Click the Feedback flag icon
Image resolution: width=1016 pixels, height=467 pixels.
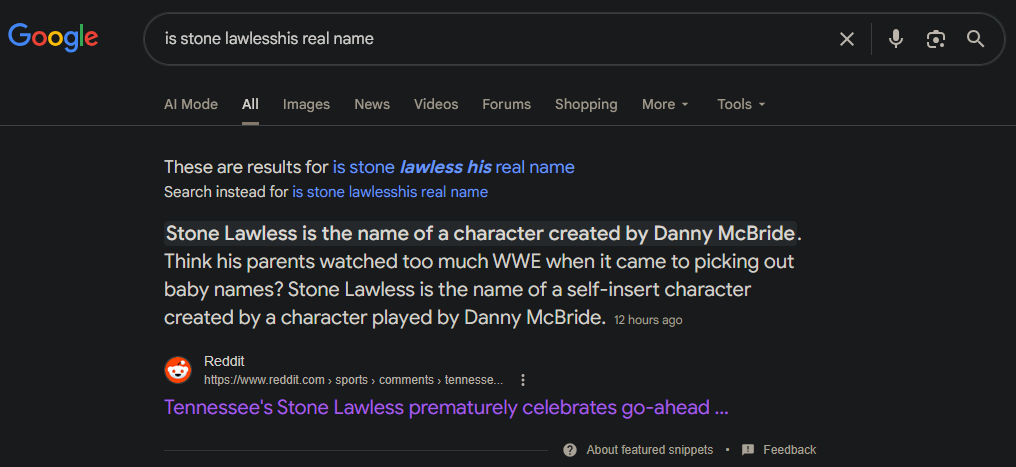coord(747,450)
